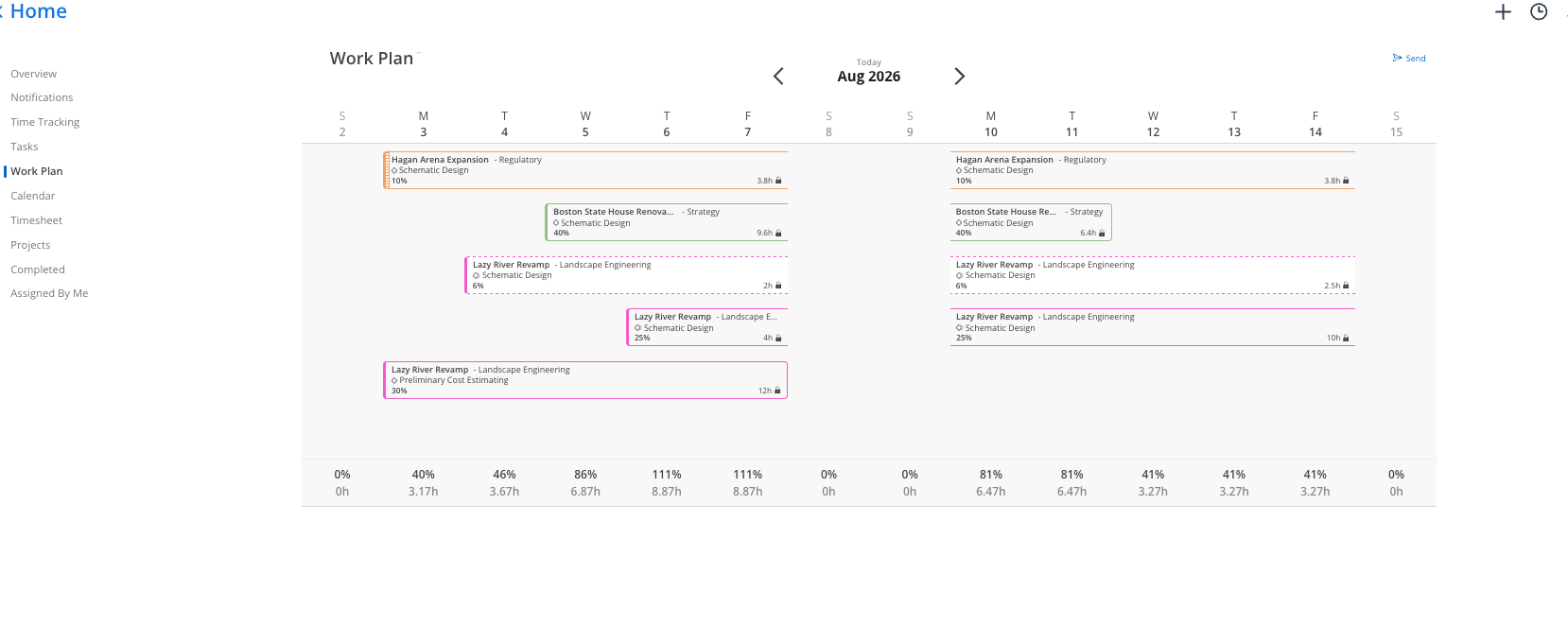Click lock icon on Preliminary Cost Estimating
This screenshot has width=1568, height=644.
(x=777, y=391)
